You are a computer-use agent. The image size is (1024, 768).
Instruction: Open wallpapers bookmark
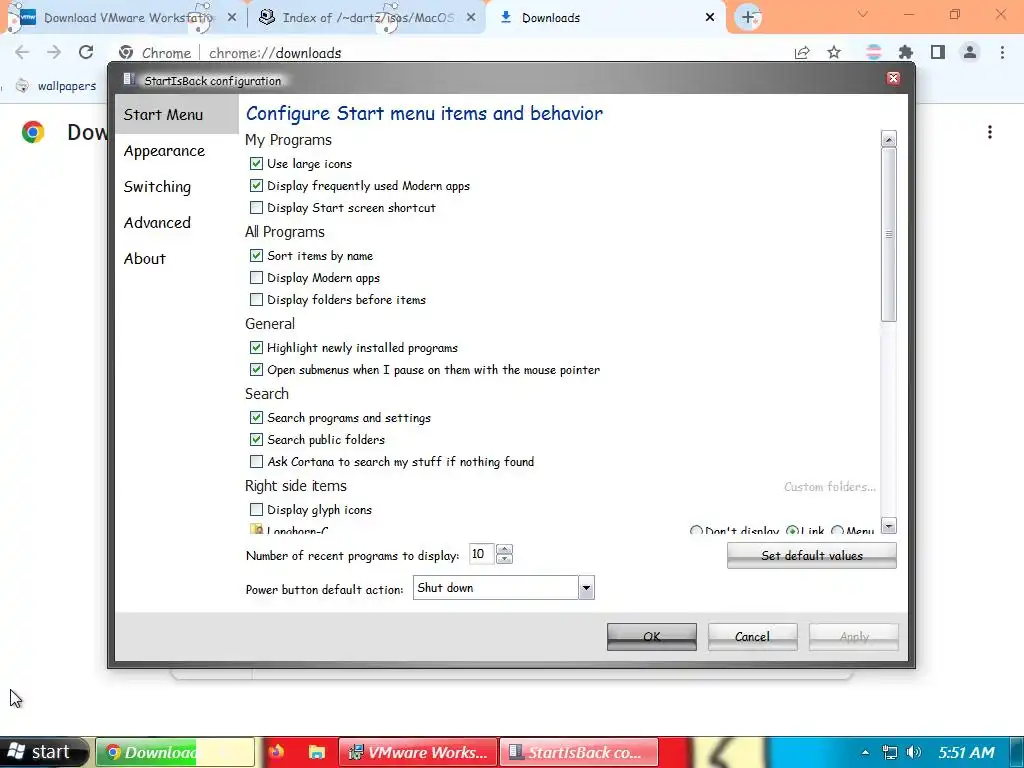point(57,86)
